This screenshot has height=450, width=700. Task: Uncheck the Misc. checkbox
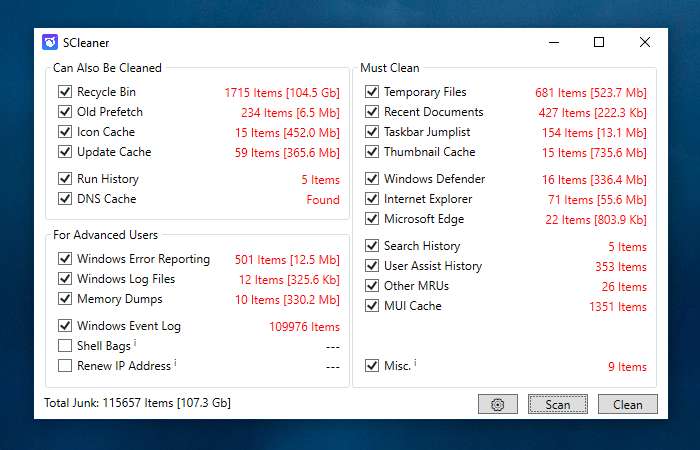(372, 366)
